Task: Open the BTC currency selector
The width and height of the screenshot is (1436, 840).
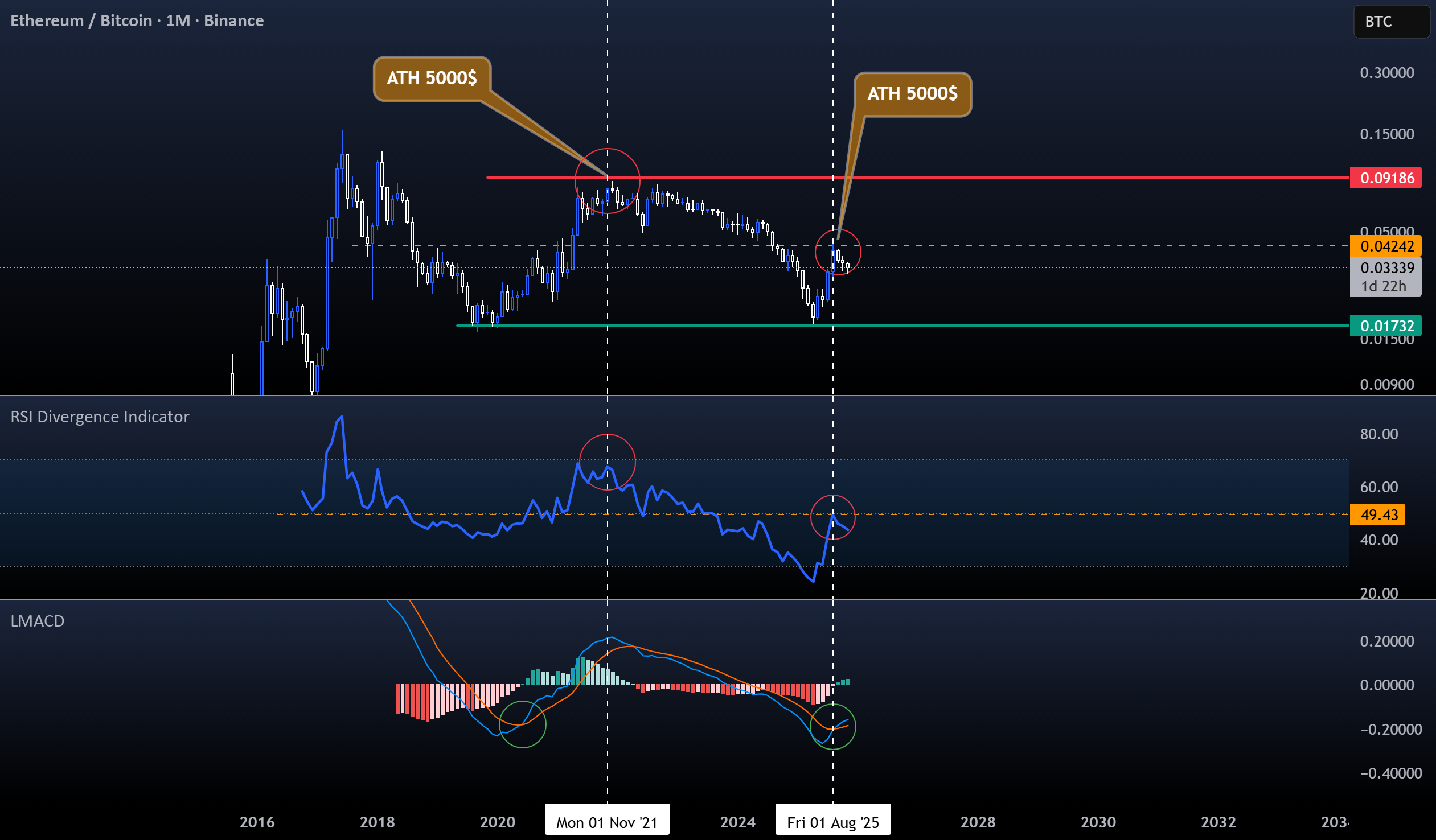Action: click(1391, 22)
